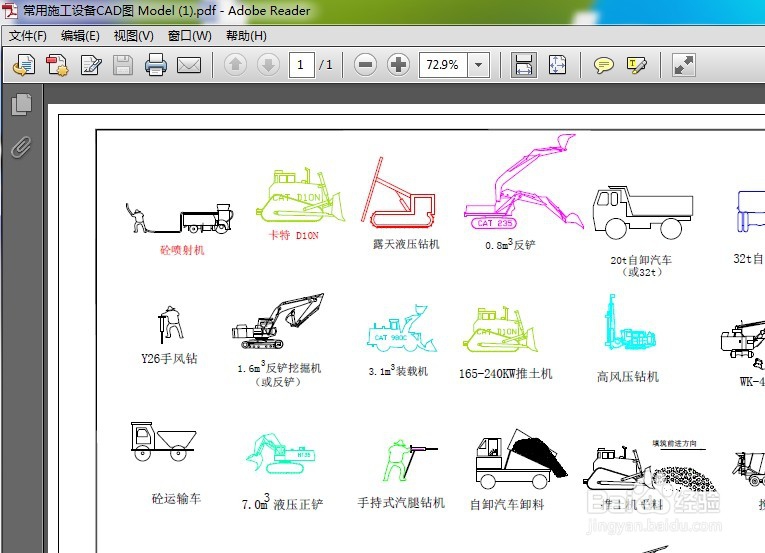Zoom out with minus button
This screenshot has height=553, width=765.
(x=365, y=64)
